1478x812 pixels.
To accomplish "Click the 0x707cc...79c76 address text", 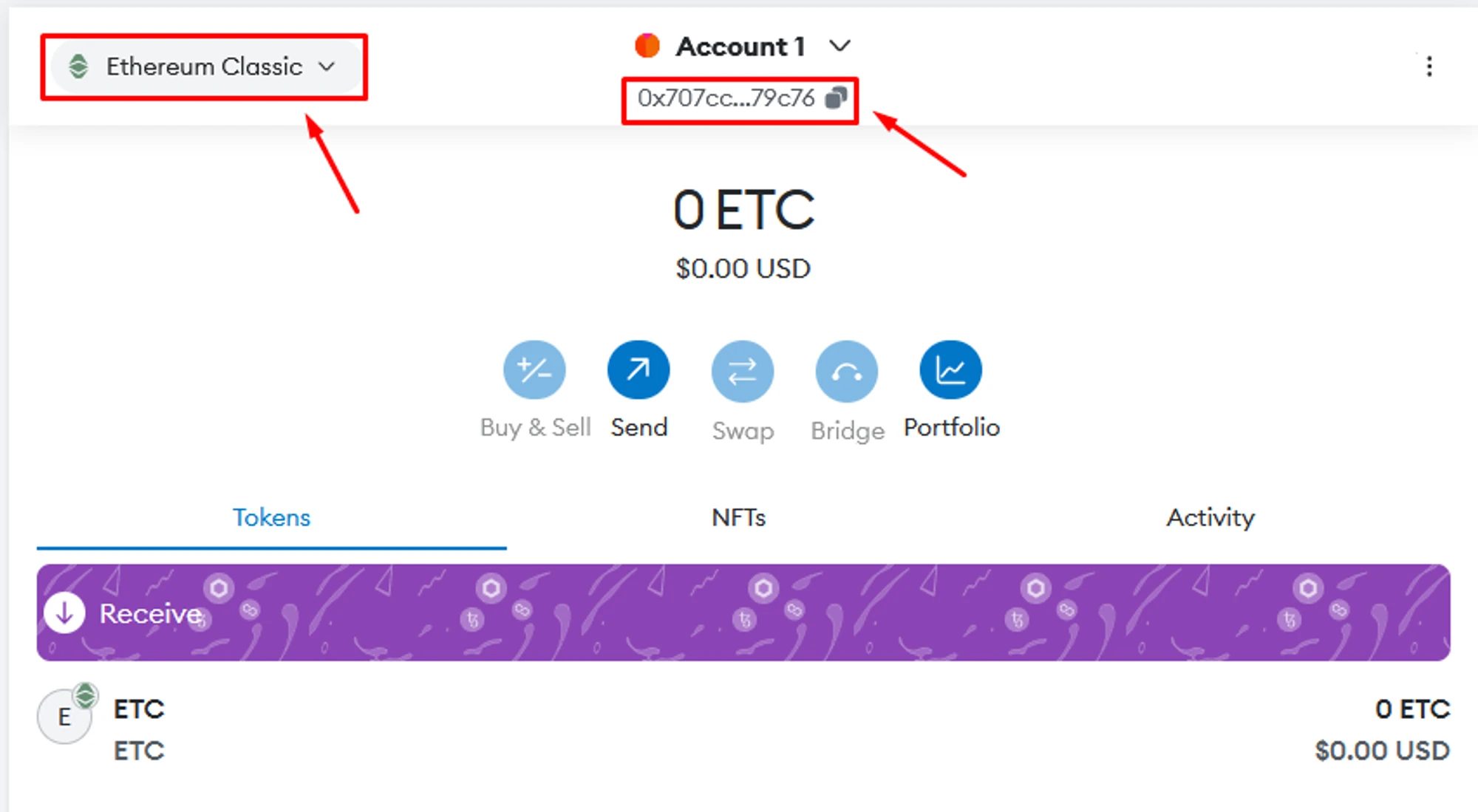I will tap(726, 98).
